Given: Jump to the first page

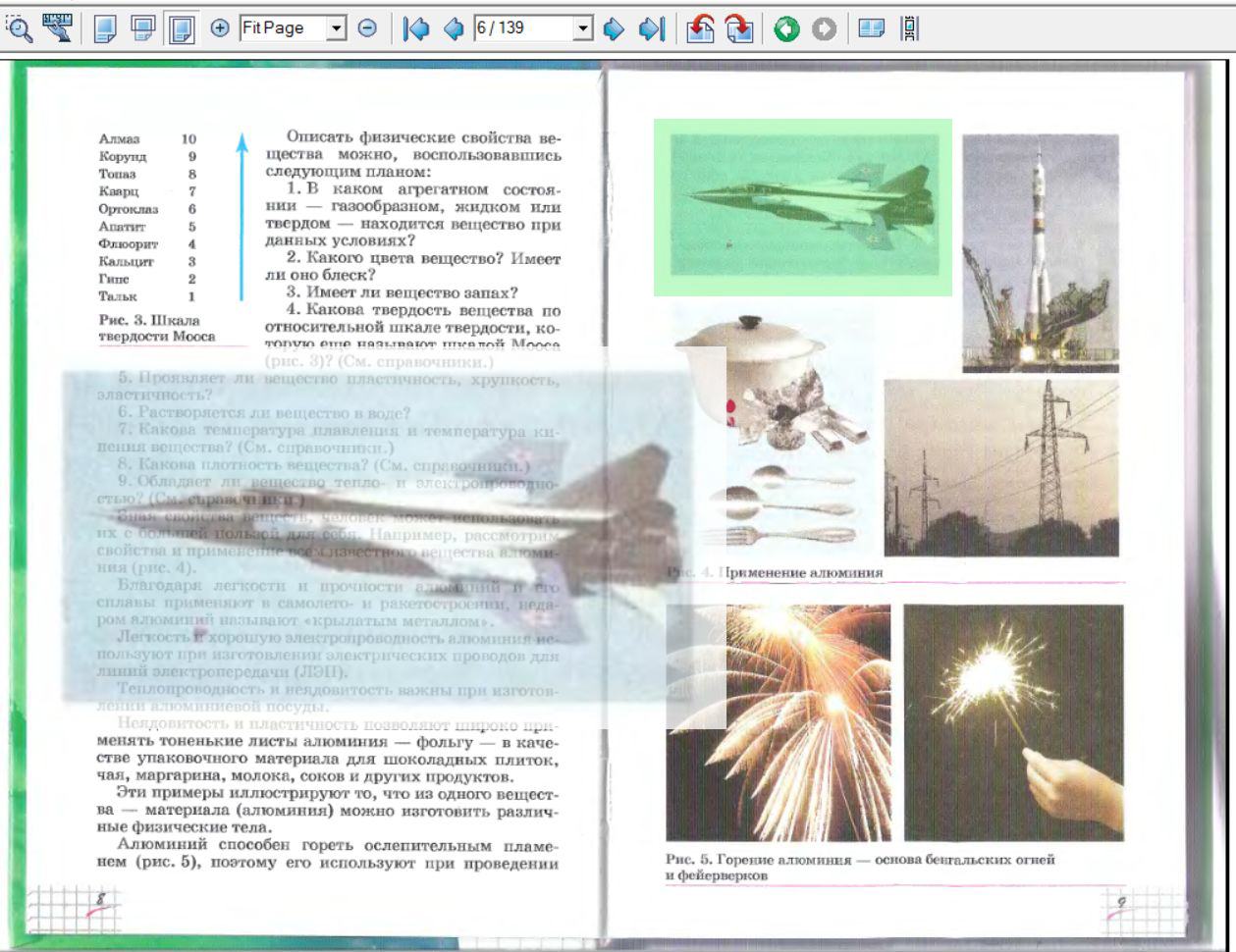Looking at the screenshot, I should [x=416, y=29].
